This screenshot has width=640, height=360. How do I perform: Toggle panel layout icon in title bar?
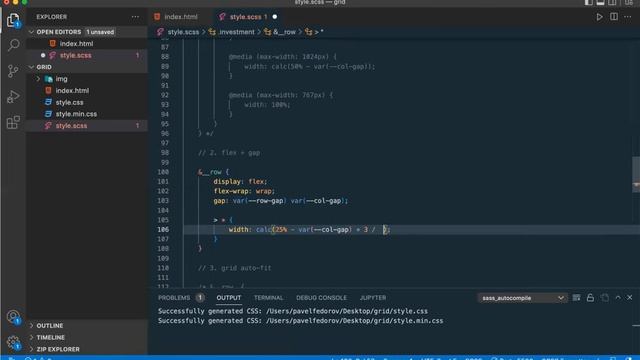(x=600, y=2)
